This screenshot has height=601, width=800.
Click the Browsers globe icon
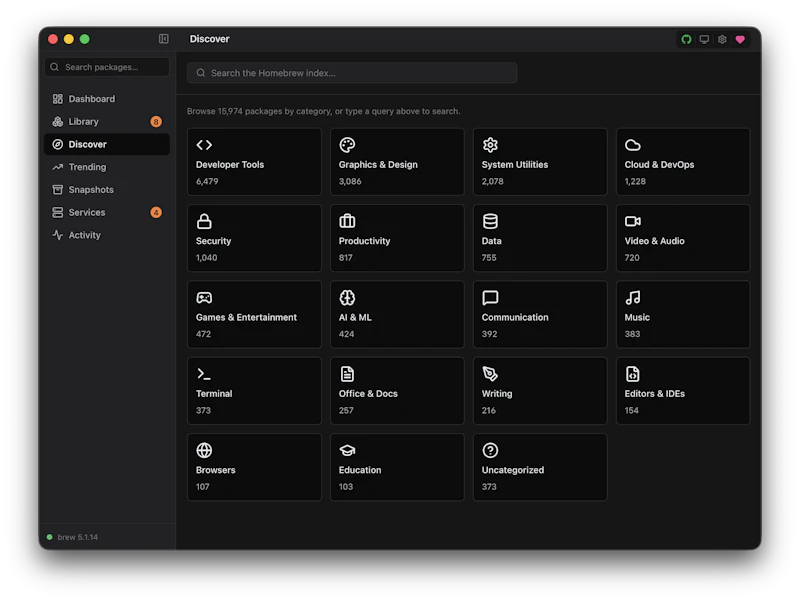(204, 450)
